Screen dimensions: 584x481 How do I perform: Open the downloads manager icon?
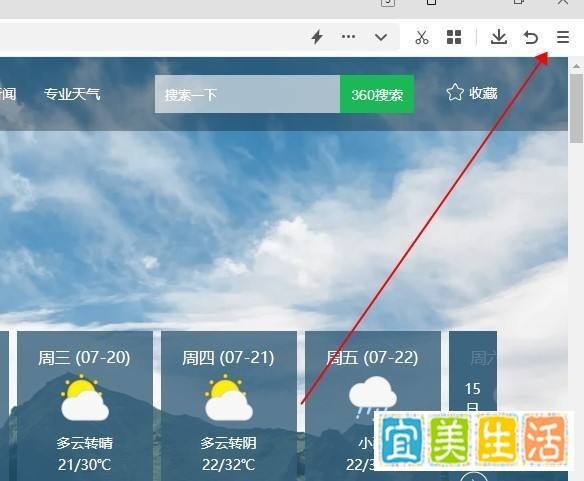click(x=499, y=37)
